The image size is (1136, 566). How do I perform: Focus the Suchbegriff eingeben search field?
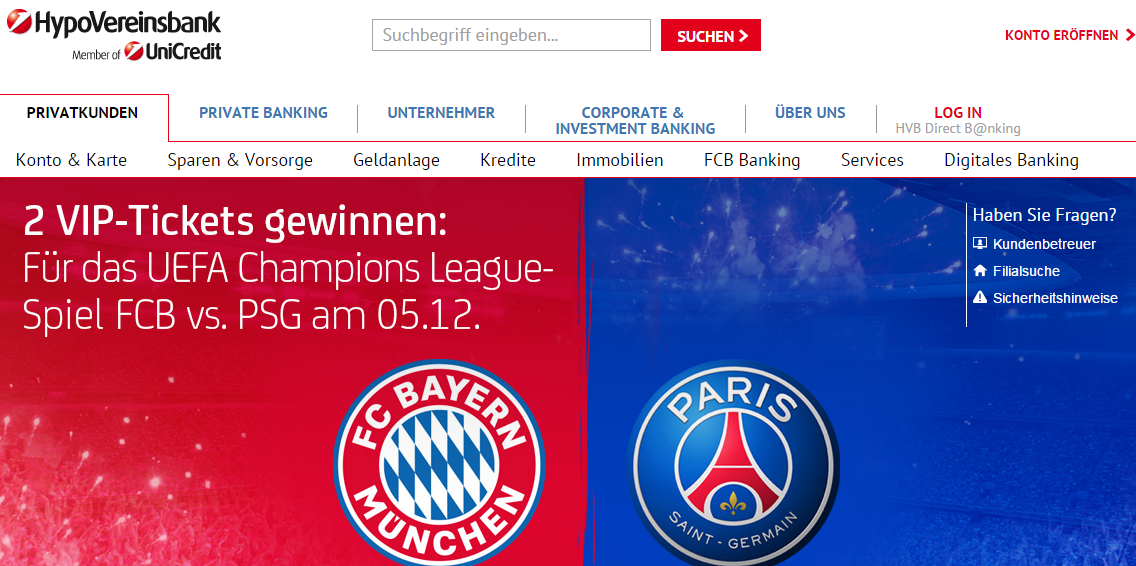(511, 35)
